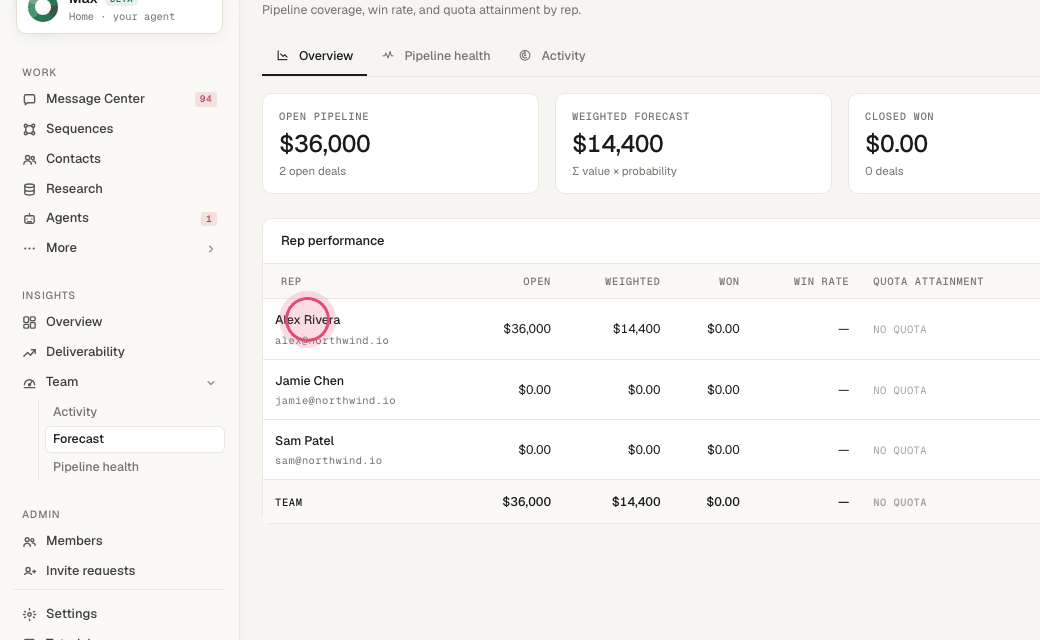The height and width of the screenshot is (640, 1040).
Task: Select rep Jamie Chen's name
Action: tap(310, 381)
